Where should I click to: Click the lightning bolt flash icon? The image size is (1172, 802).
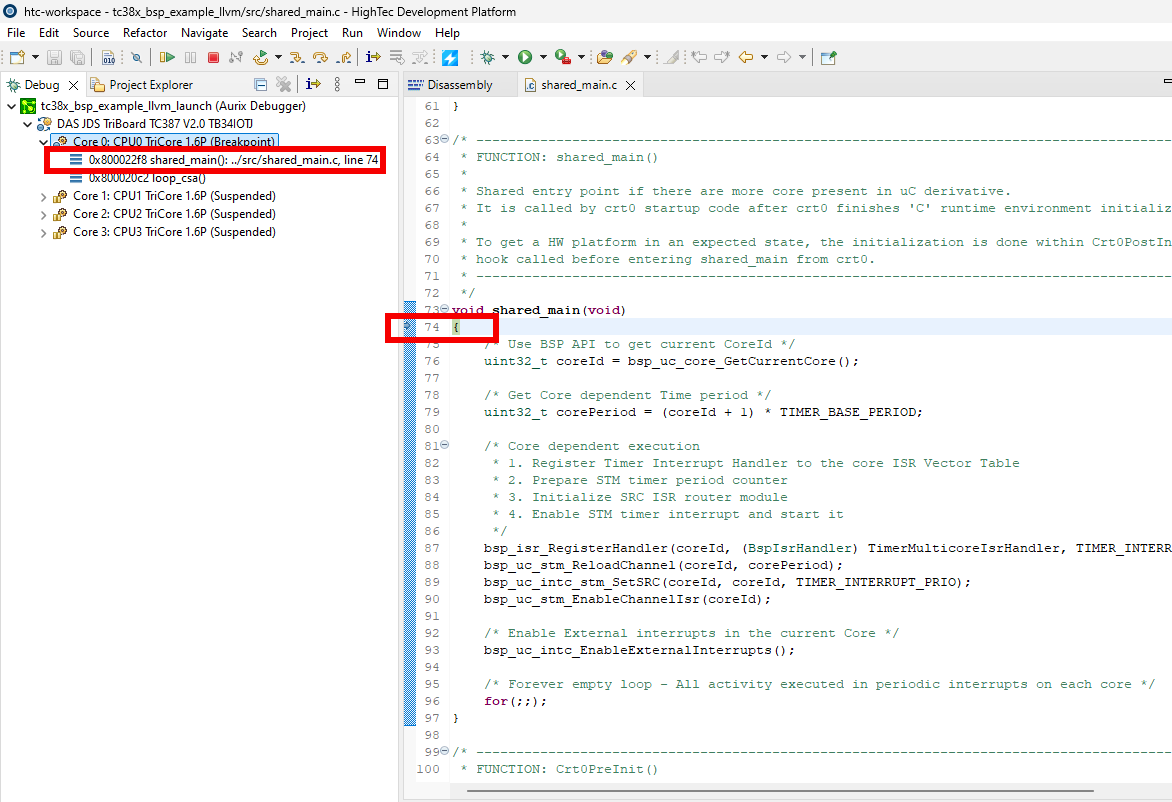[x=450, y=58]
